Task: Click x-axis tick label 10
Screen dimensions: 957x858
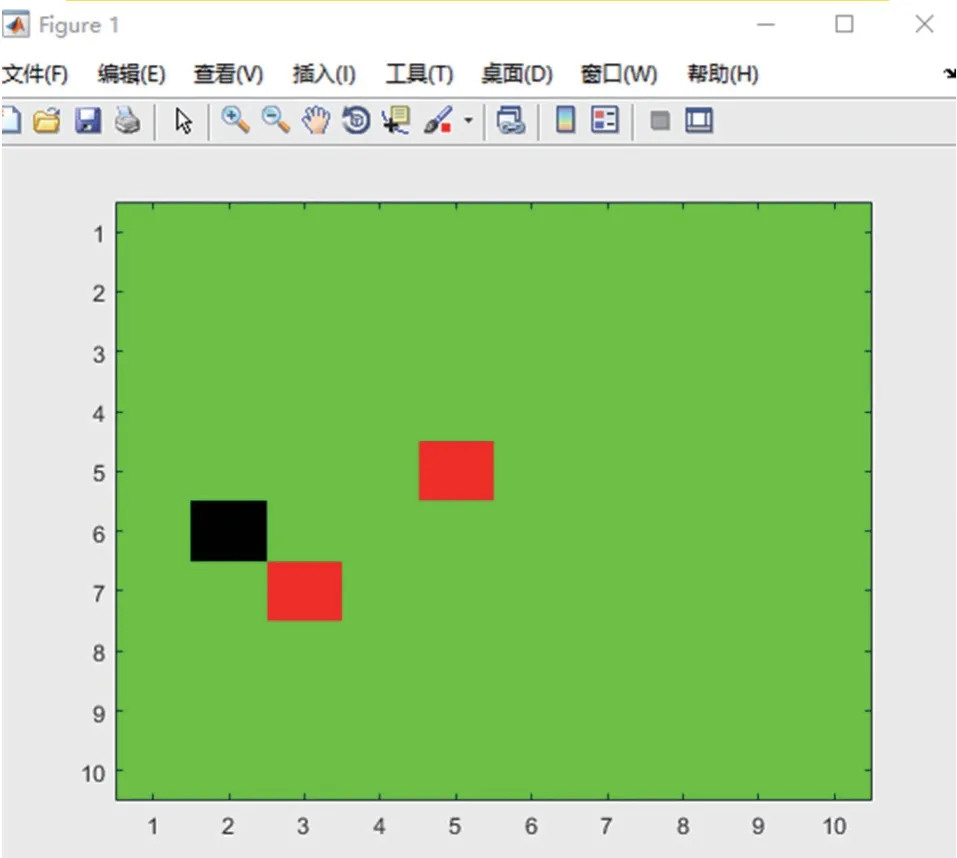Action: tap(834, 826)
